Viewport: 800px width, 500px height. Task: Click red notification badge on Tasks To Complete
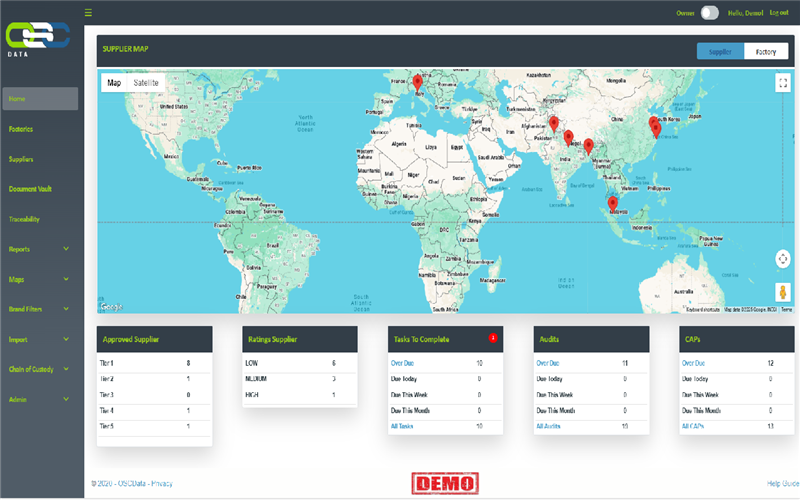493,338
